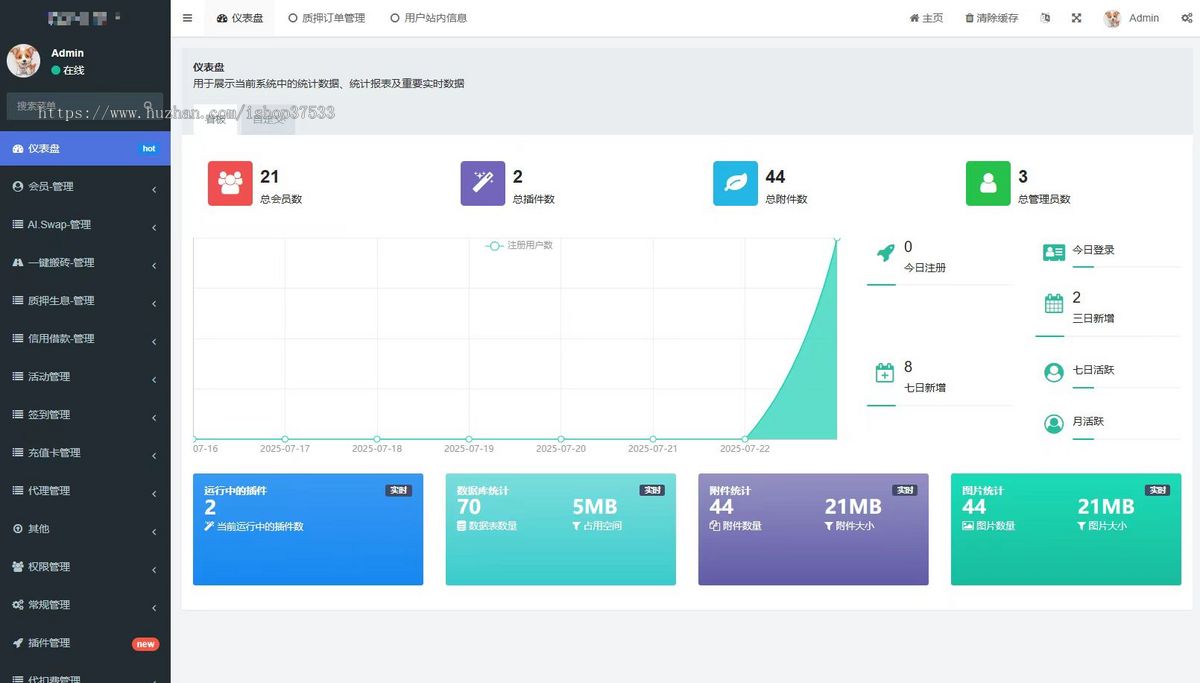Expand the 信用借款-管理 sidebar menu
Image resolution: width=1200 pixels, height=683 pixels.
(85, 338)
